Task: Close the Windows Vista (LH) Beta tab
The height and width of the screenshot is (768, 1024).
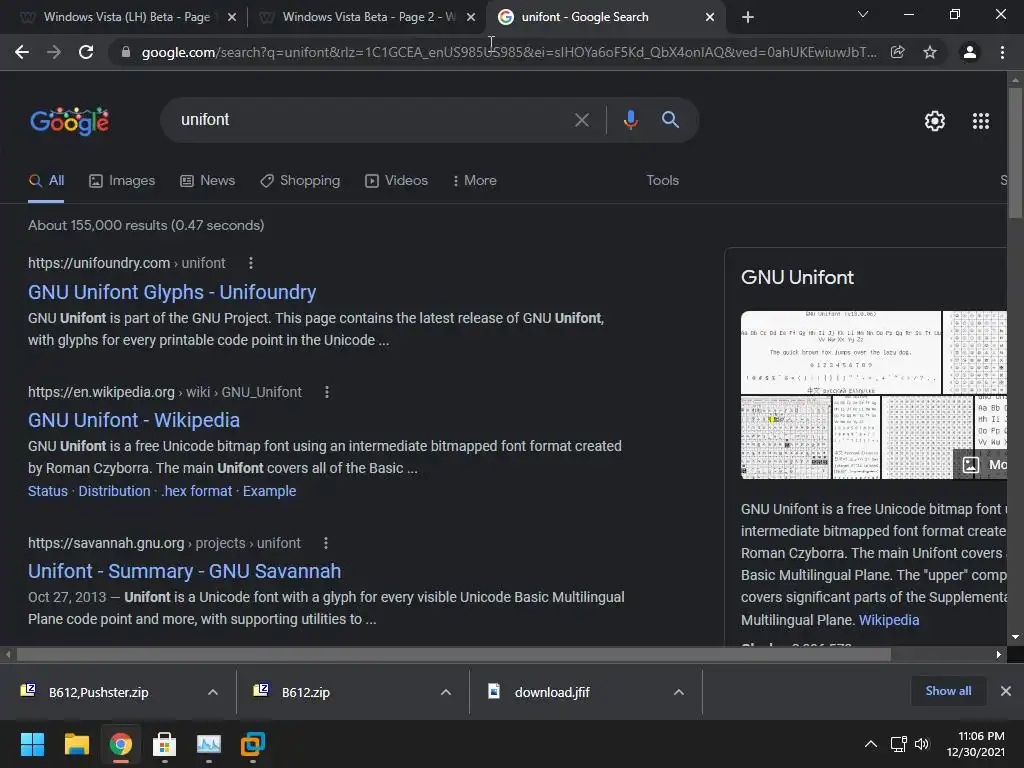Action: click(x=232, y=17)
